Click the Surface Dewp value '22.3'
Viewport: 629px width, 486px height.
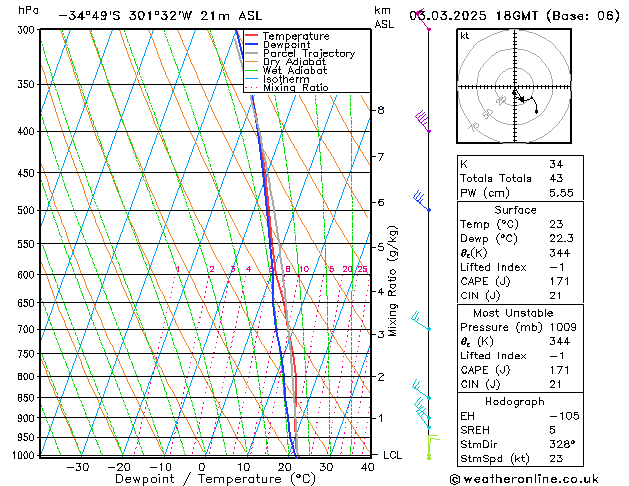click(561, 239)
